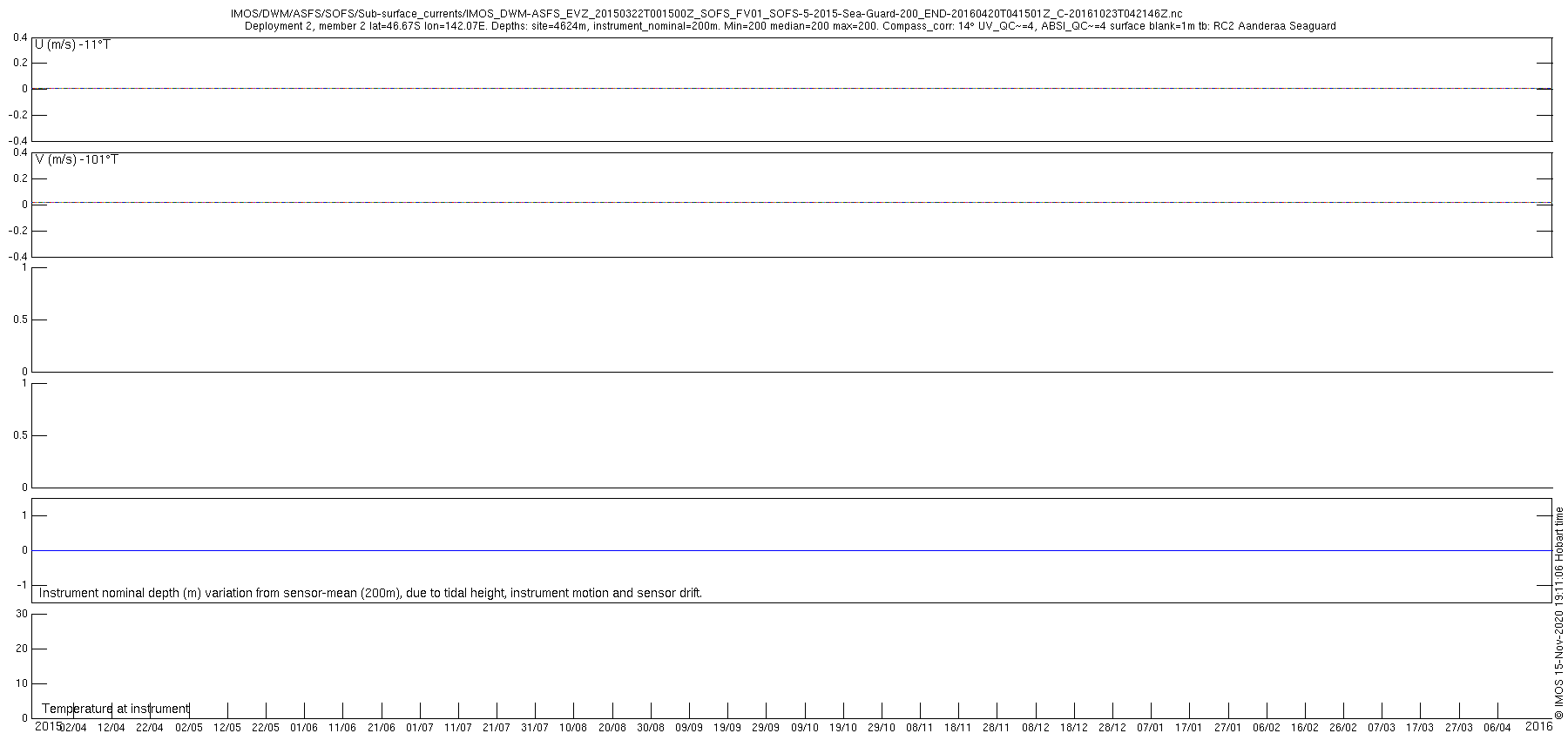Click the '20/08' date tick label

tap(612, 728)
